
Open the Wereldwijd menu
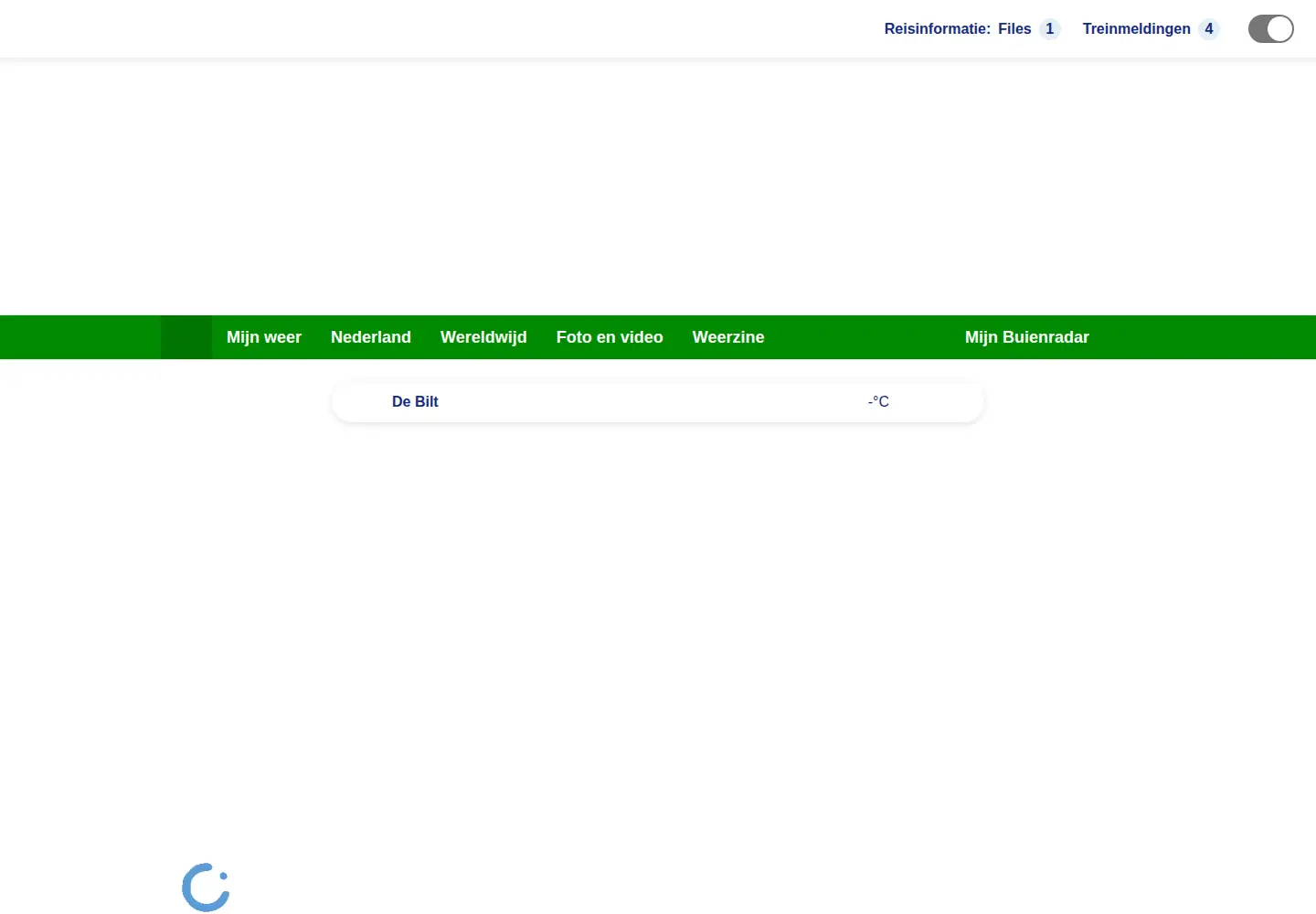(x=483, y=337)
